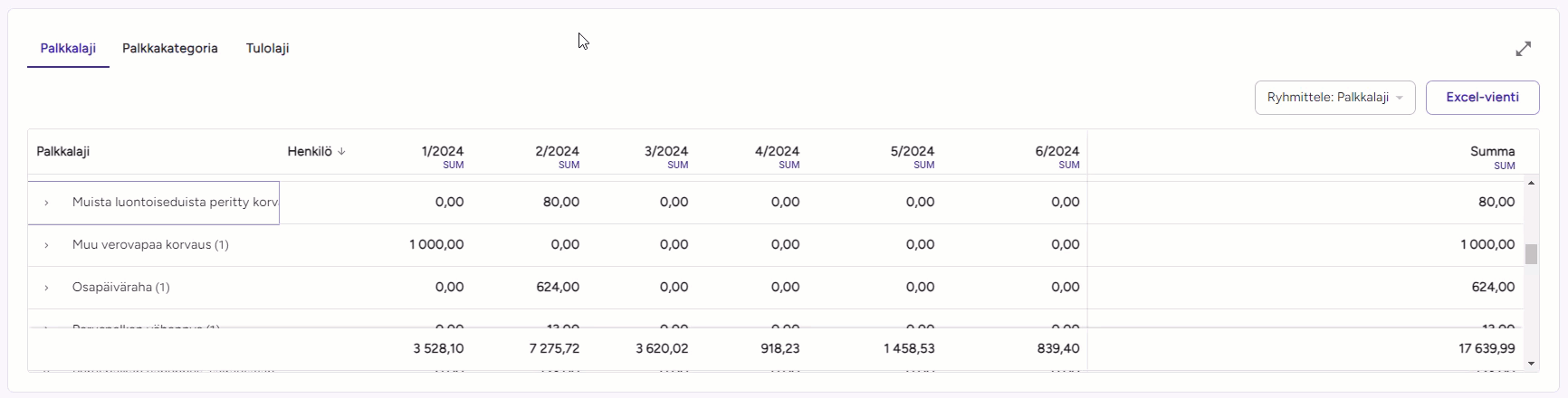Click the Summa column header
Image resolution: width=1568 pixels, height=398 pixels.
(1492, 152)
